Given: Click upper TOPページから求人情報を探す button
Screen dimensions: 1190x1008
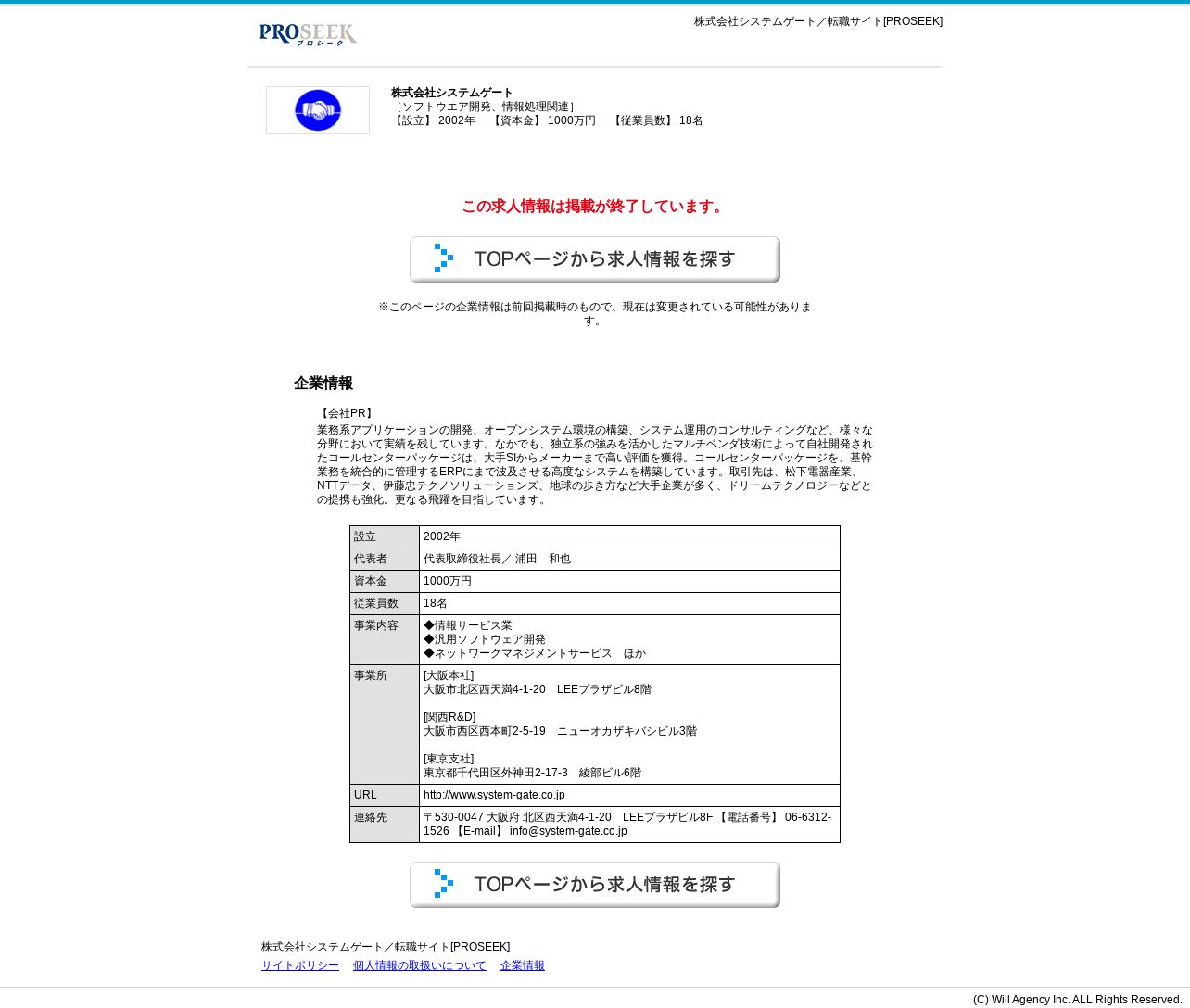Looking at the screenshot, I should (x=595, y=259).
